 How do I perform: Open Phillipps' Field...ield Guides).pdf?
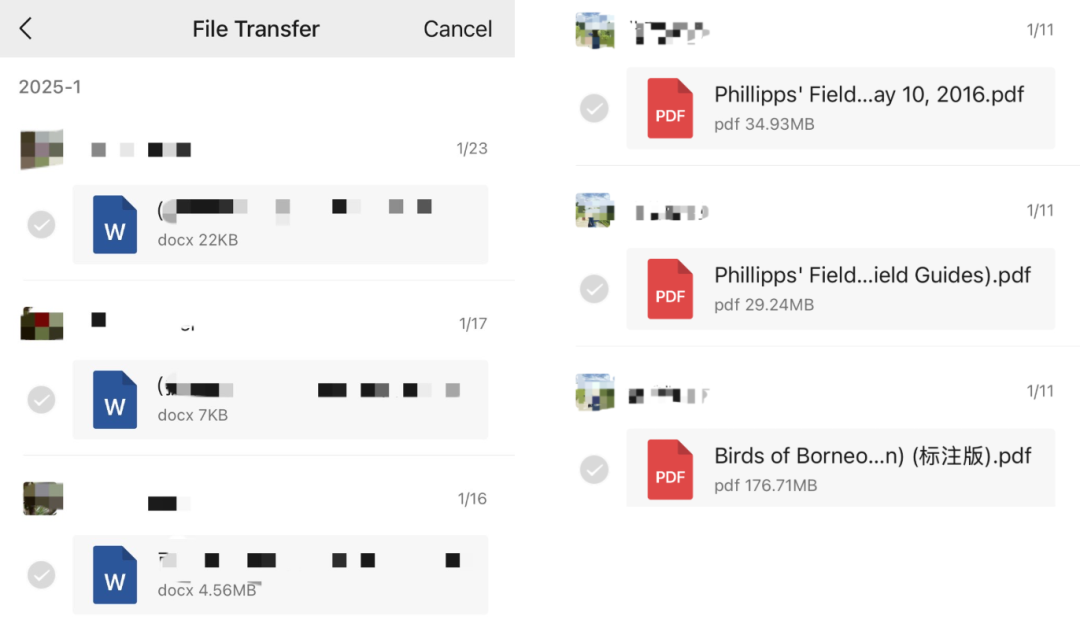840,289
